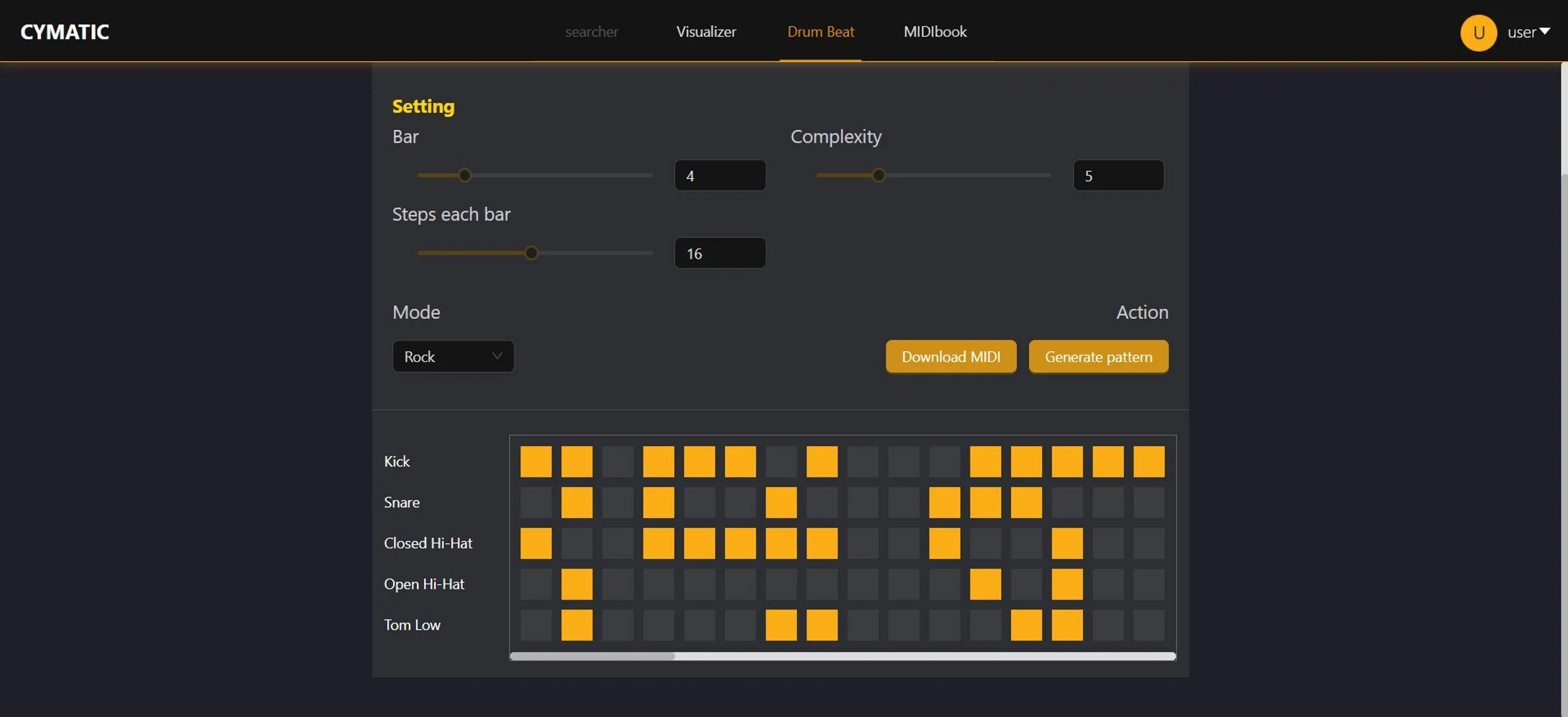Toggle first Closed Hi-Hat step cell
This screenshot has width=1568, height=717.
(x=536, y=543)
